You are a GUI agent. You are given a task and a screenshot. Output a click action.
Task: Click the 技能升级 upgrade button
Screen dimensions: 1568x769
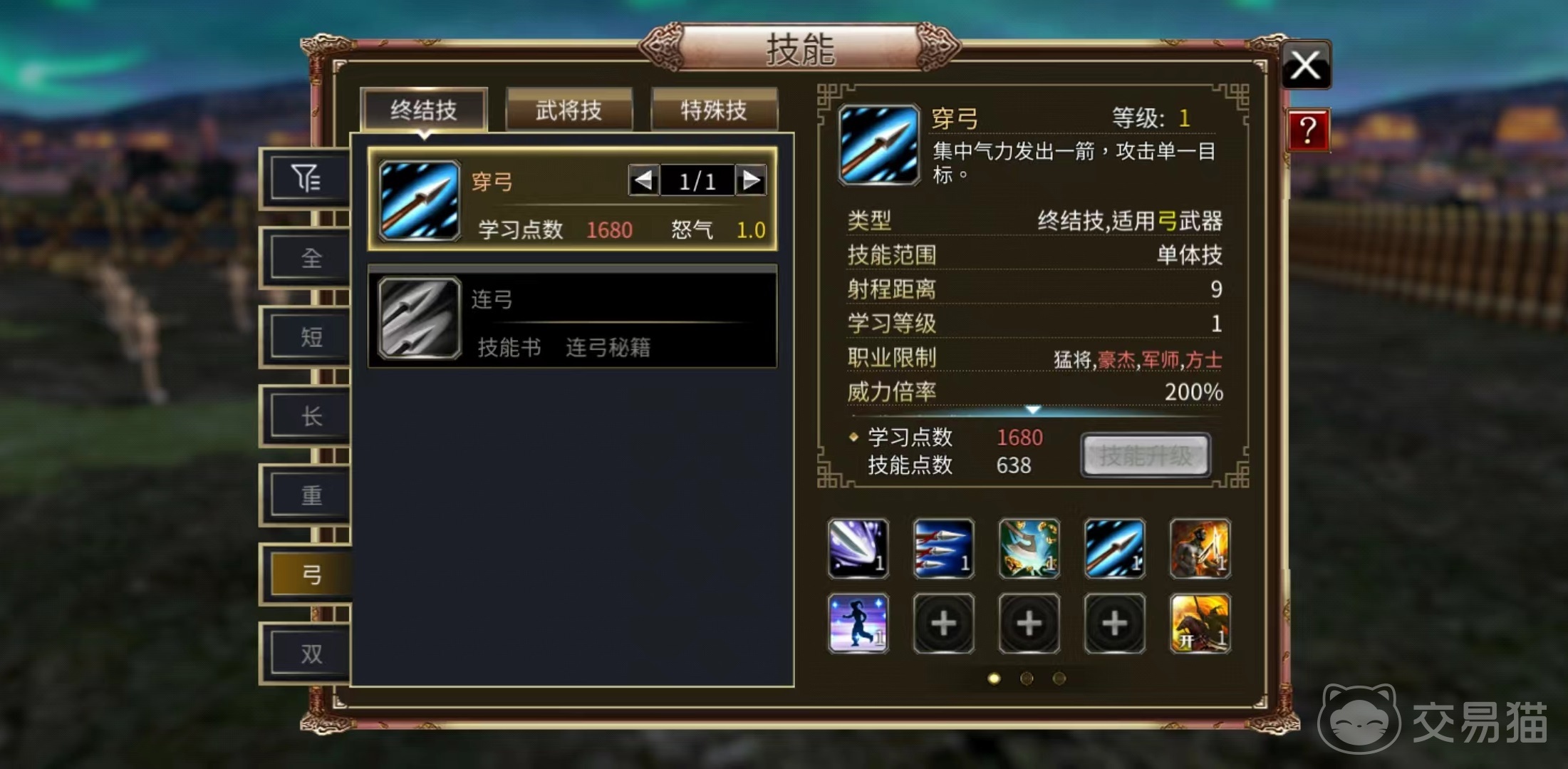(1145, 455)
